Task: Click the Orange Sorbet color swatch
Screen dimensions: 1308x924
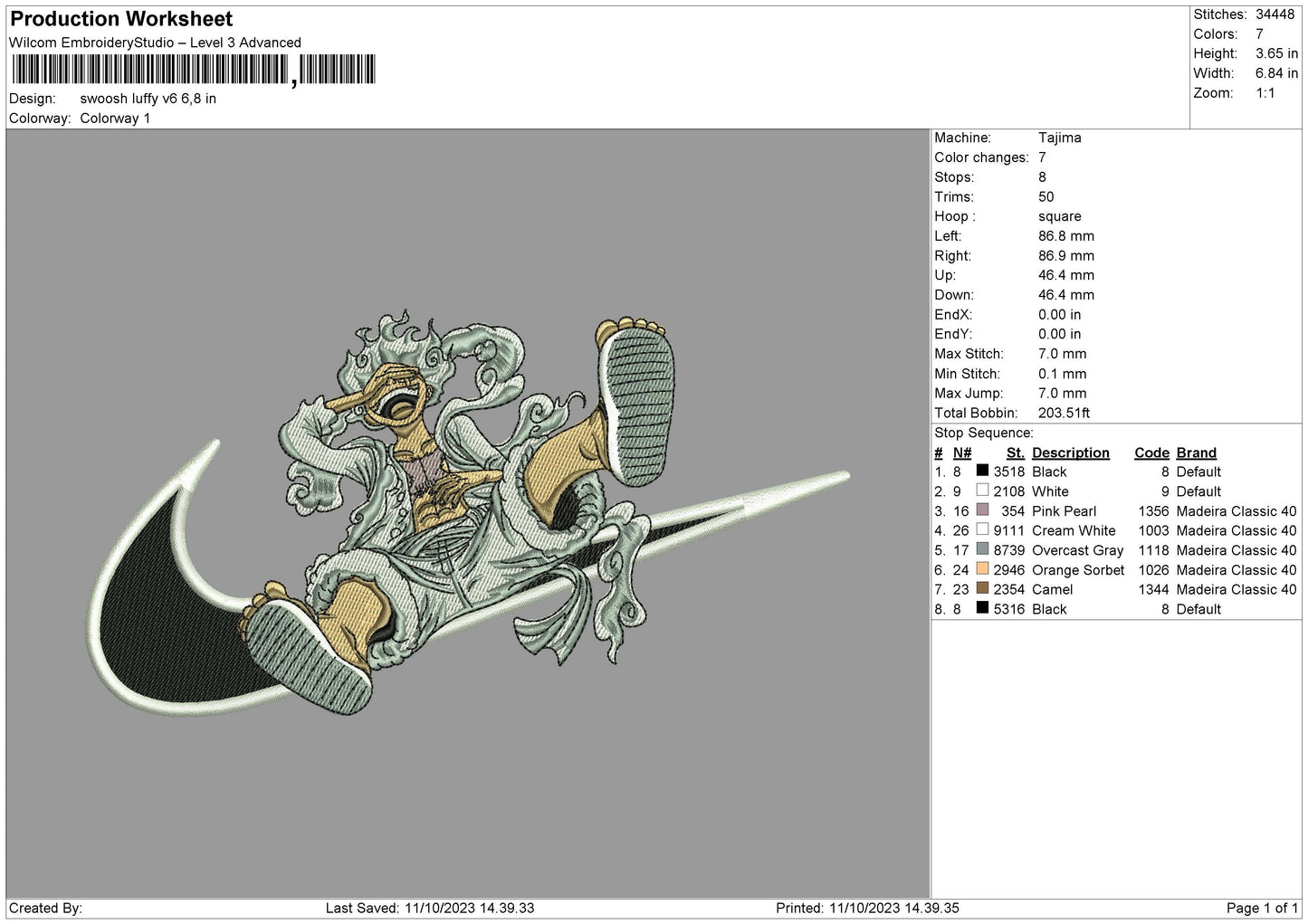Action: click(x=982, y=569)
